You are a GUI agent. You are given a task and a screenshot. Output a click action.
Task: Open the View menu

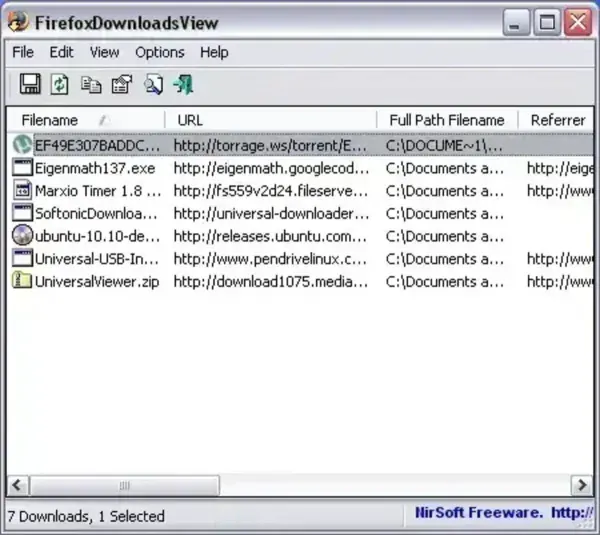pos(104,52)
